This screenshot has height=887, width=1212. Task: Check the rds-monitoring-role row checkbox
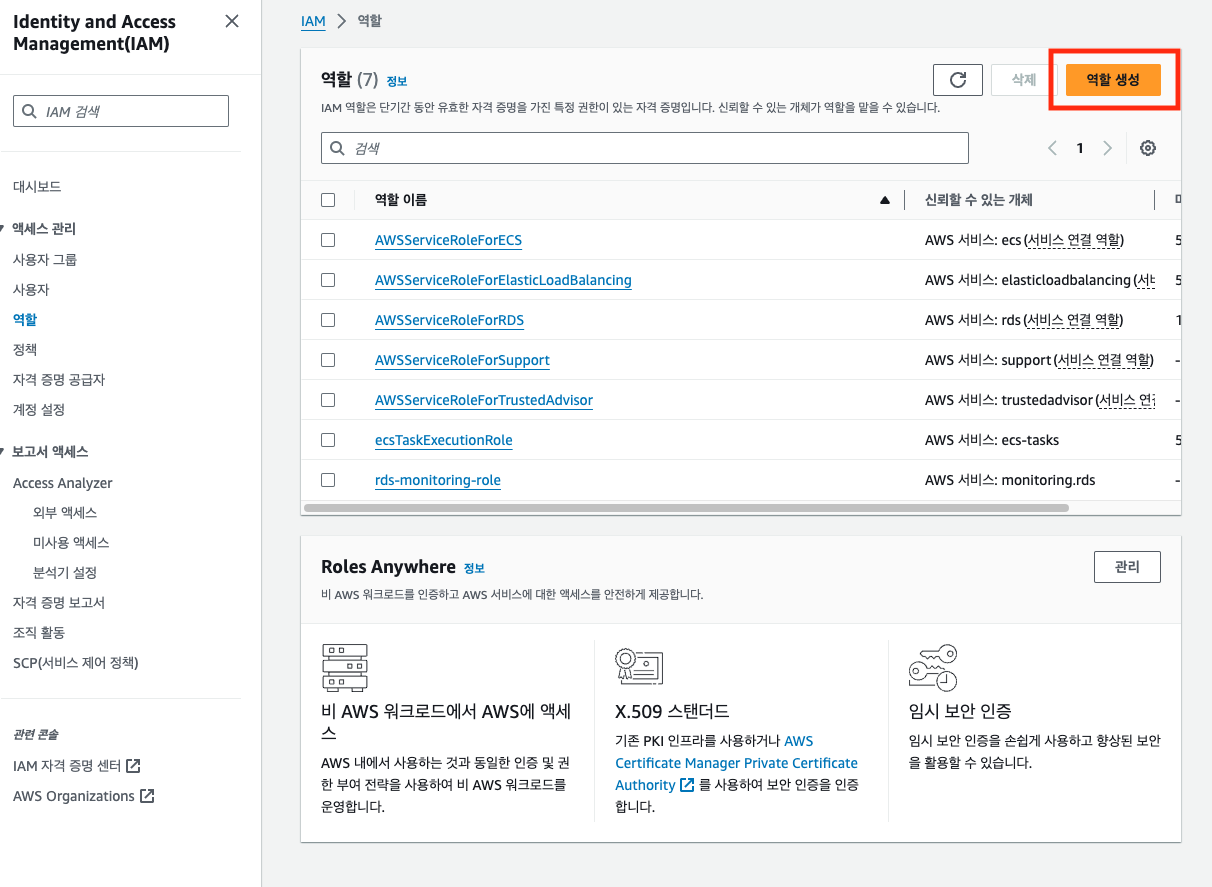tap(328, 480)
